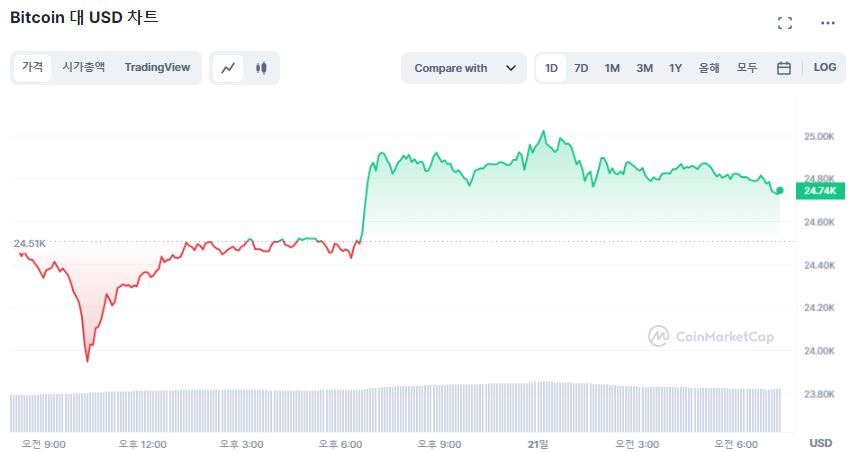The height and width of the screenshot is (452, 852).
Task: Click the green current price dot
Action: tap(779, 190)
